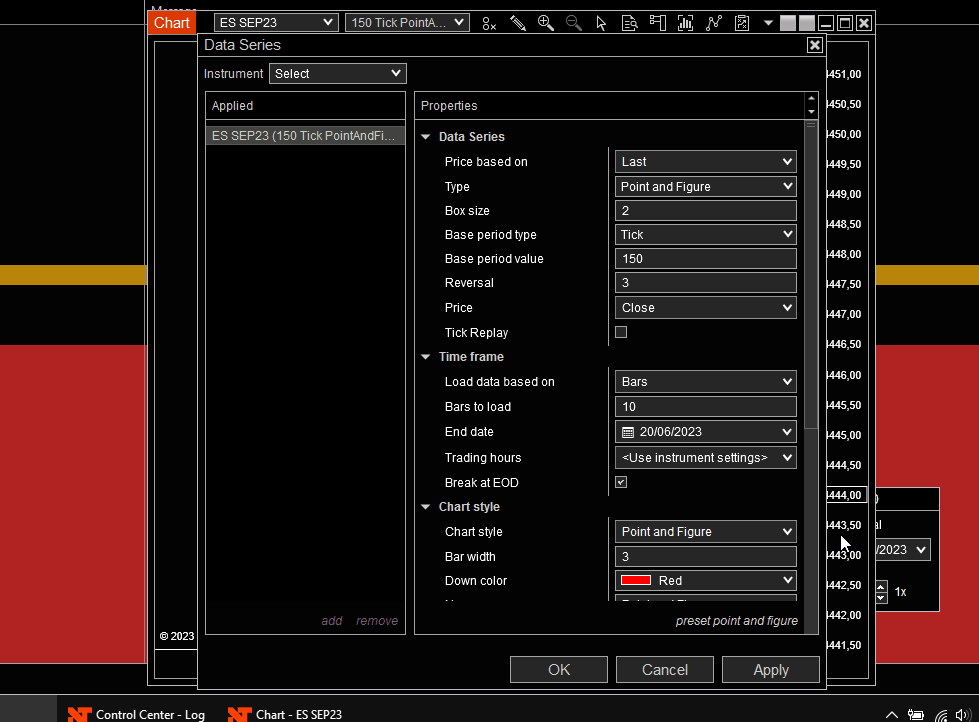The width and height of the screenshot is (979, 722).
Task: Enable the Tick Replay checkbox
Action: [x=621, y=332]
